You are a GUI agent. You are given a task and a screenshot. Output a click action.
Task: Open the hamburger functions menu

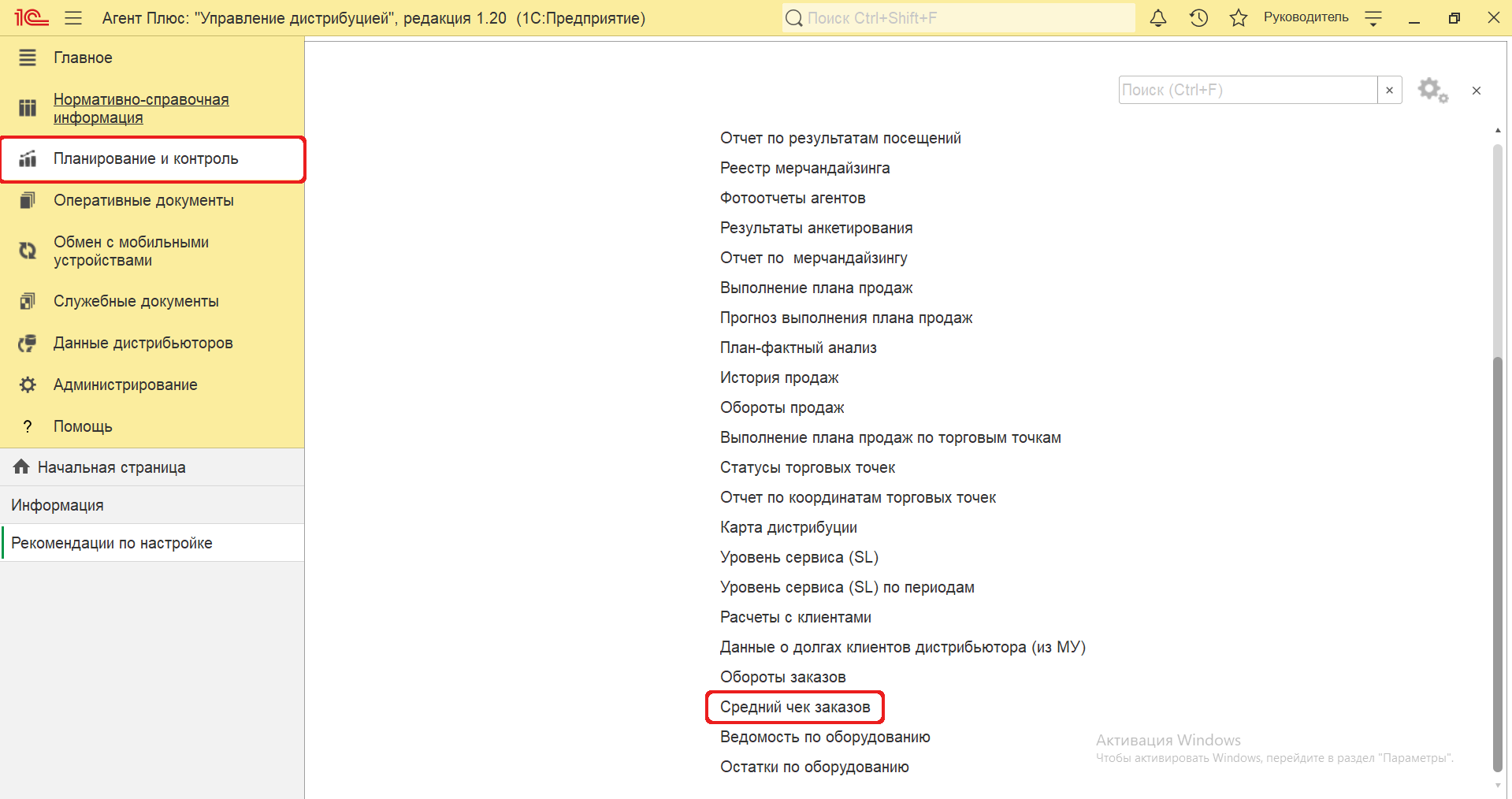(73, 17)
